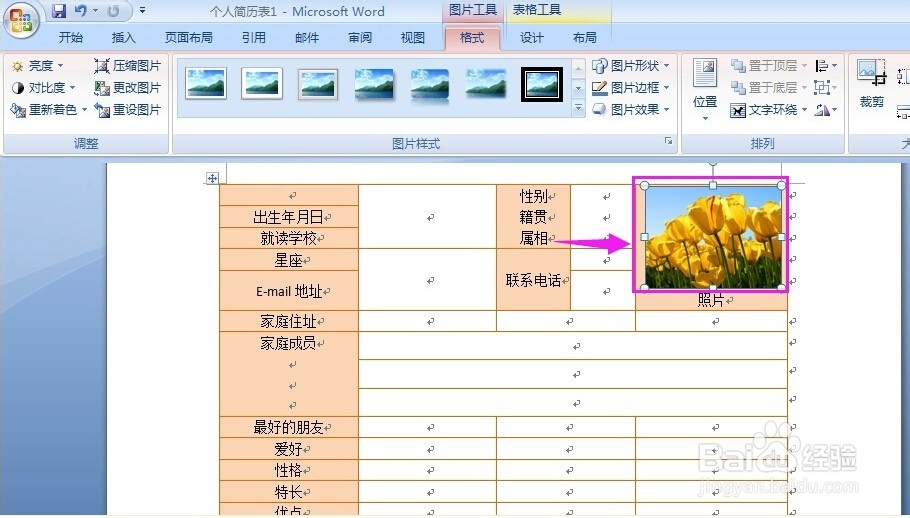Switch to 视图 tab

coord(413,38)
